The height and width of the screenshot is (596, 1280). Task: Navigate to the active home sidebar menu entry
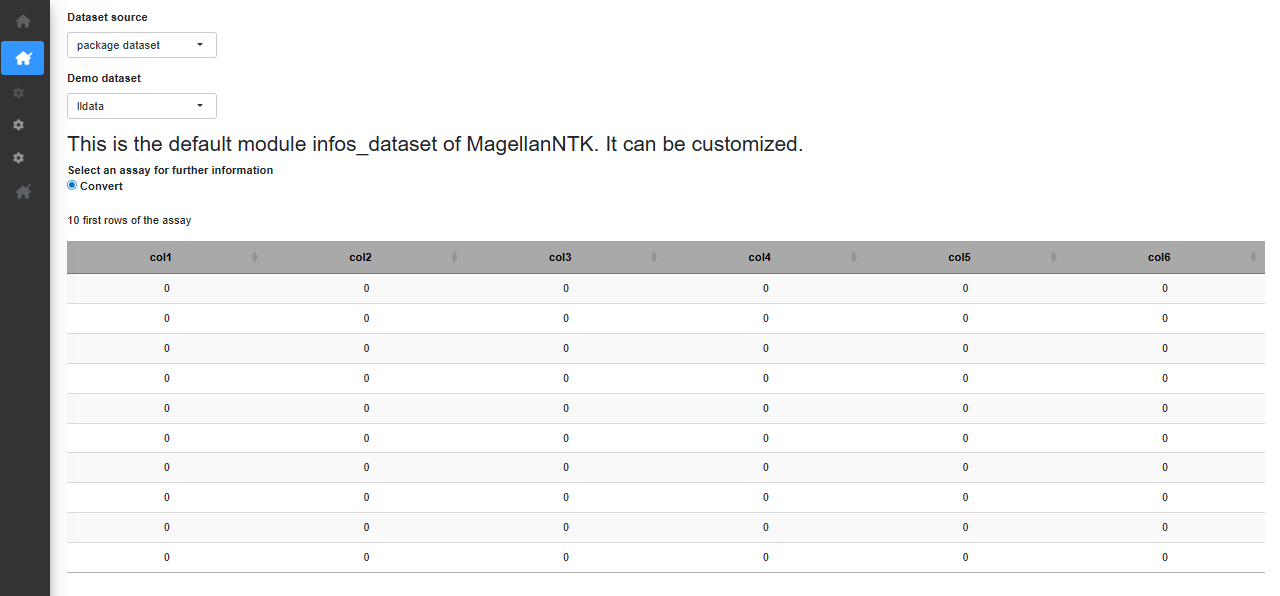(x=22, y=58)
